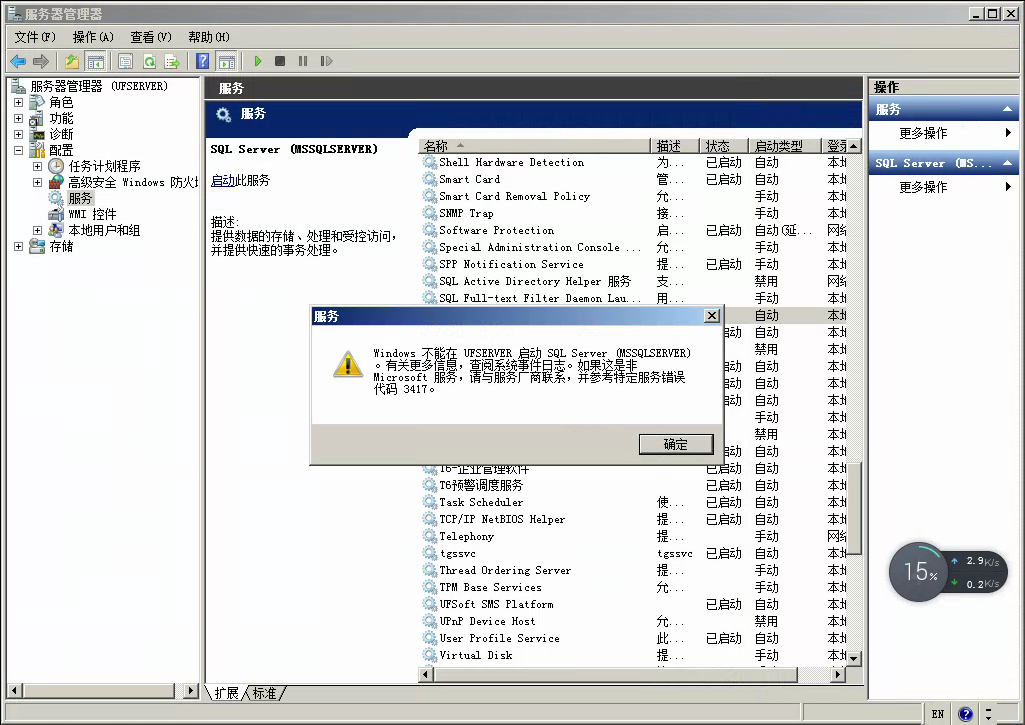The image size is (1025, 725).
Task: Click the help icon in the taskbar tray
Action: click(966, 714)
